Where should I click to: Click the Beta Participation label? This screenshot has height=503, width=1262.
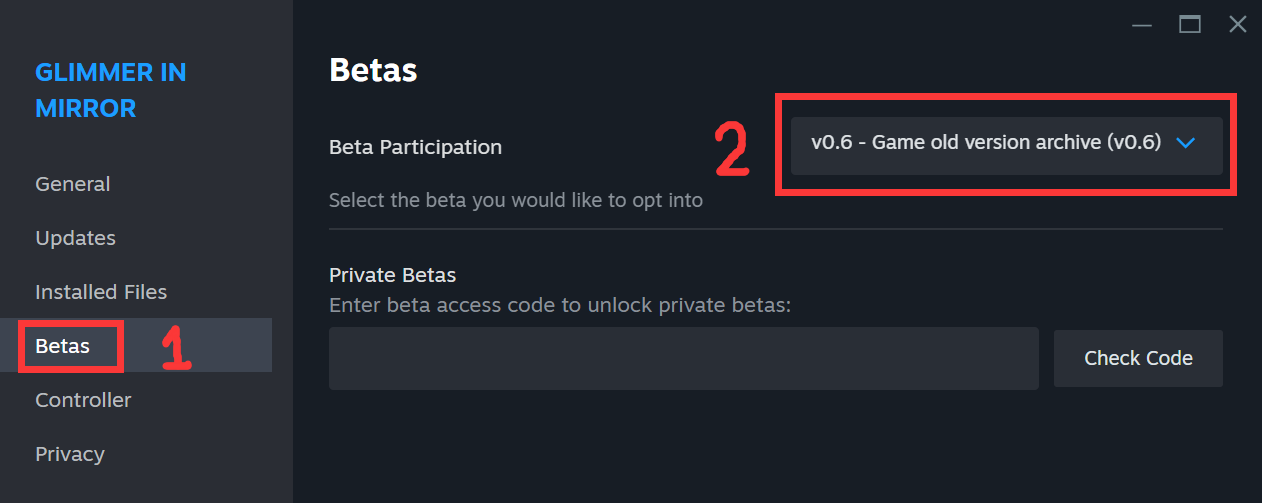(x=415, y=147)
